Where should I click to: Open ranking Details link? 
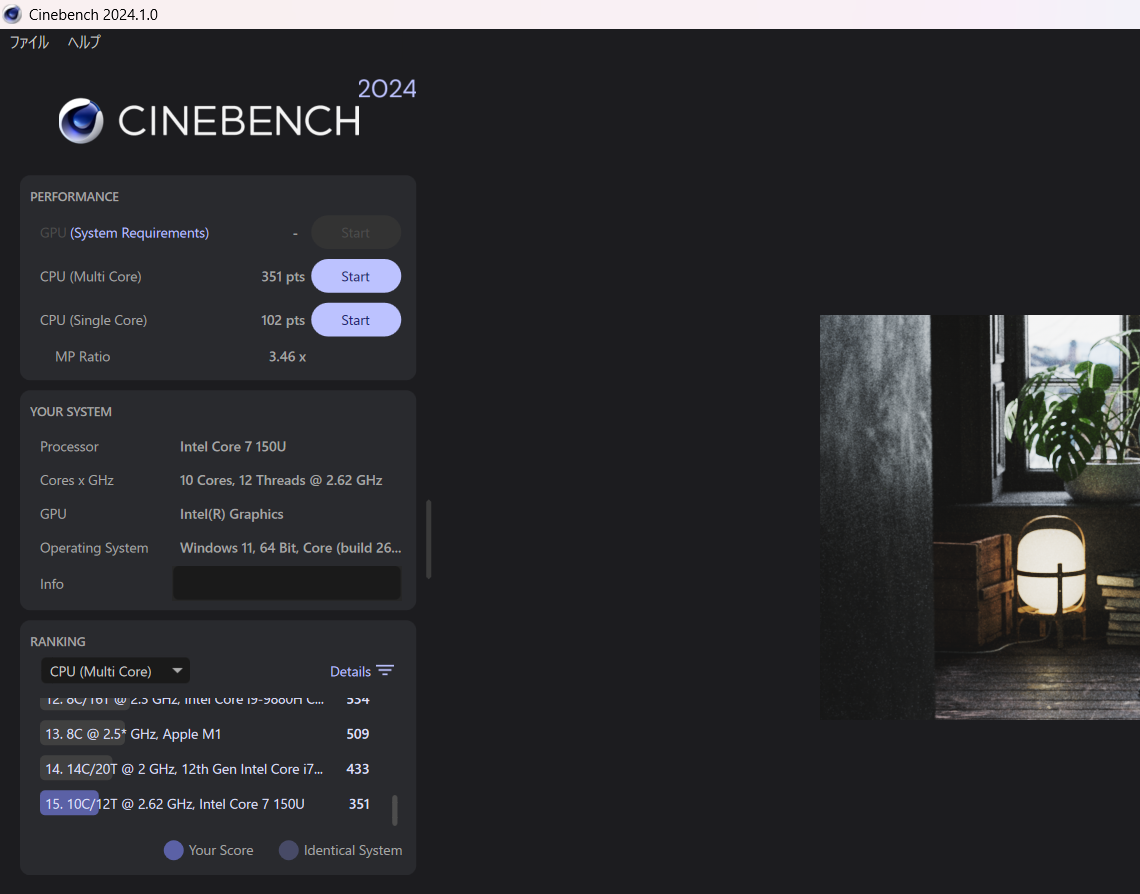[x=350, y=672]
